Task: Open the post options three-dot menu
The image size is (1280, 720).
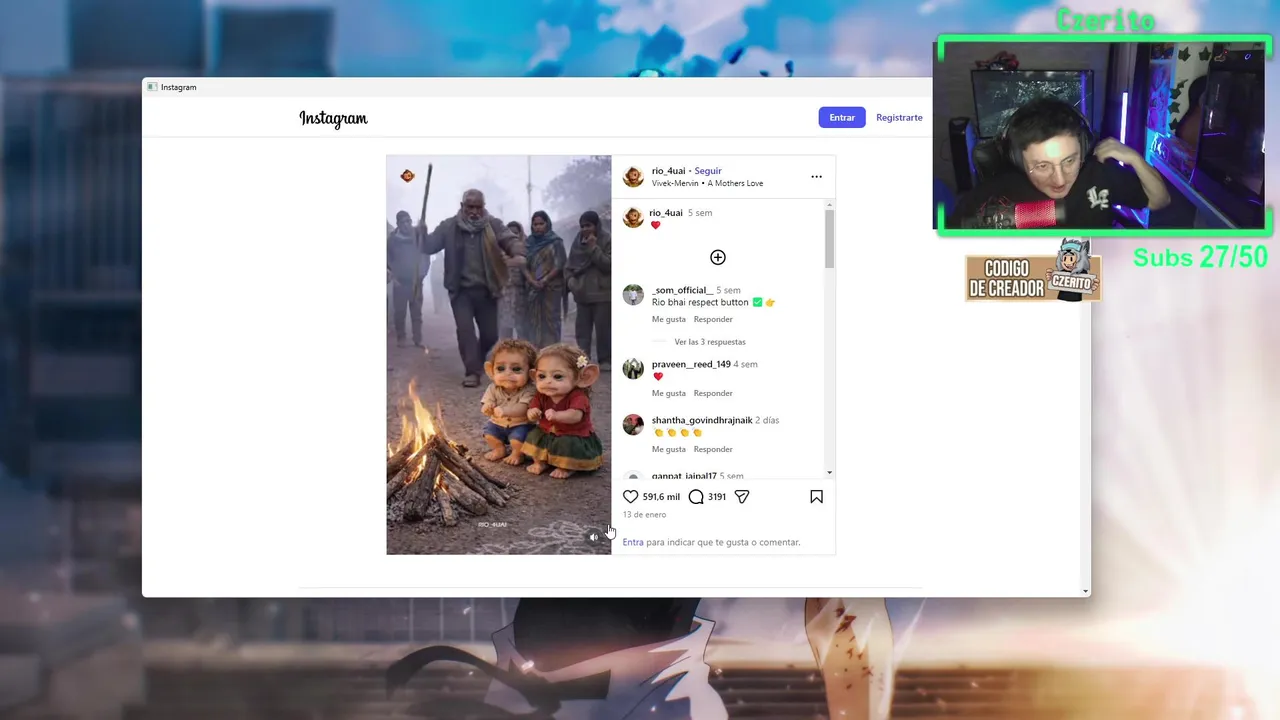Action: point(816,177)
